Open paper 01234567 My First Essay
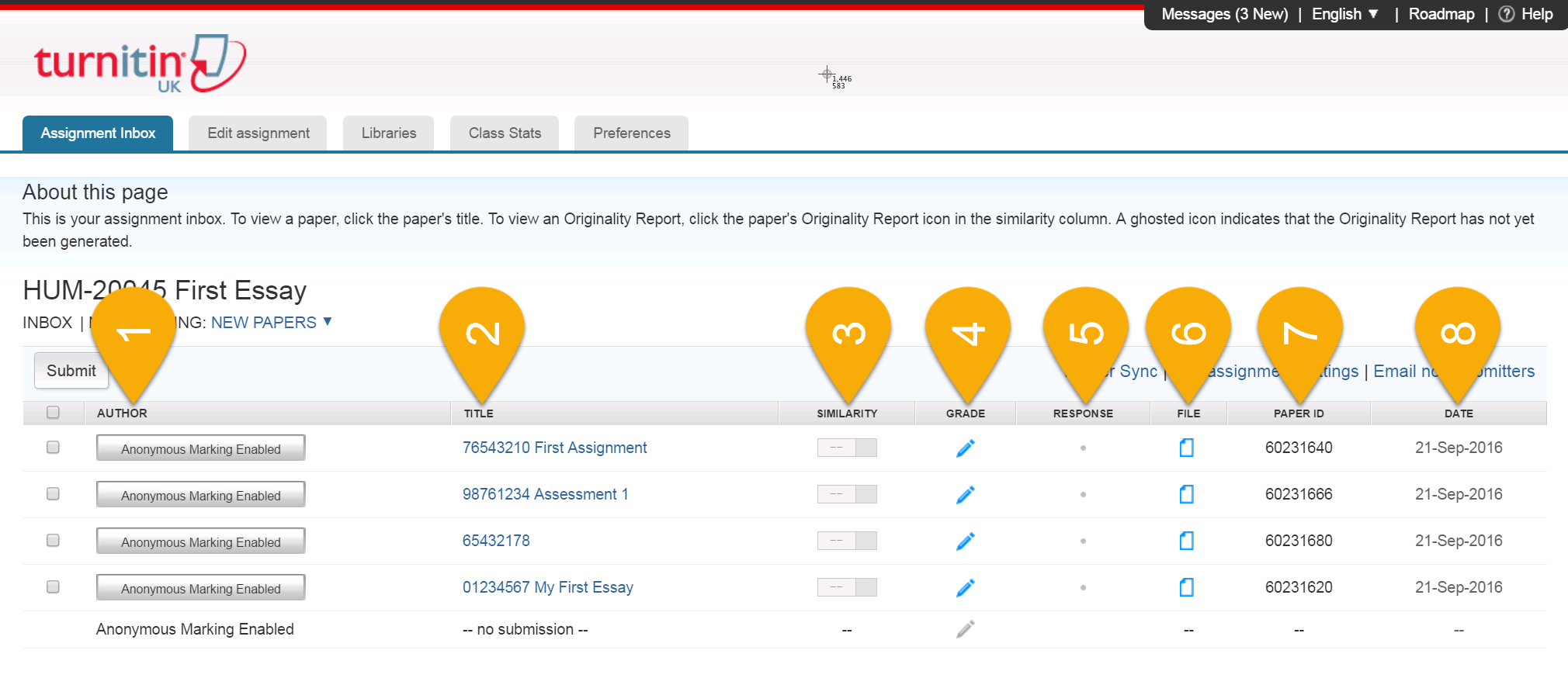This screenshot has width=1568, height=678. tap(548, 587)
